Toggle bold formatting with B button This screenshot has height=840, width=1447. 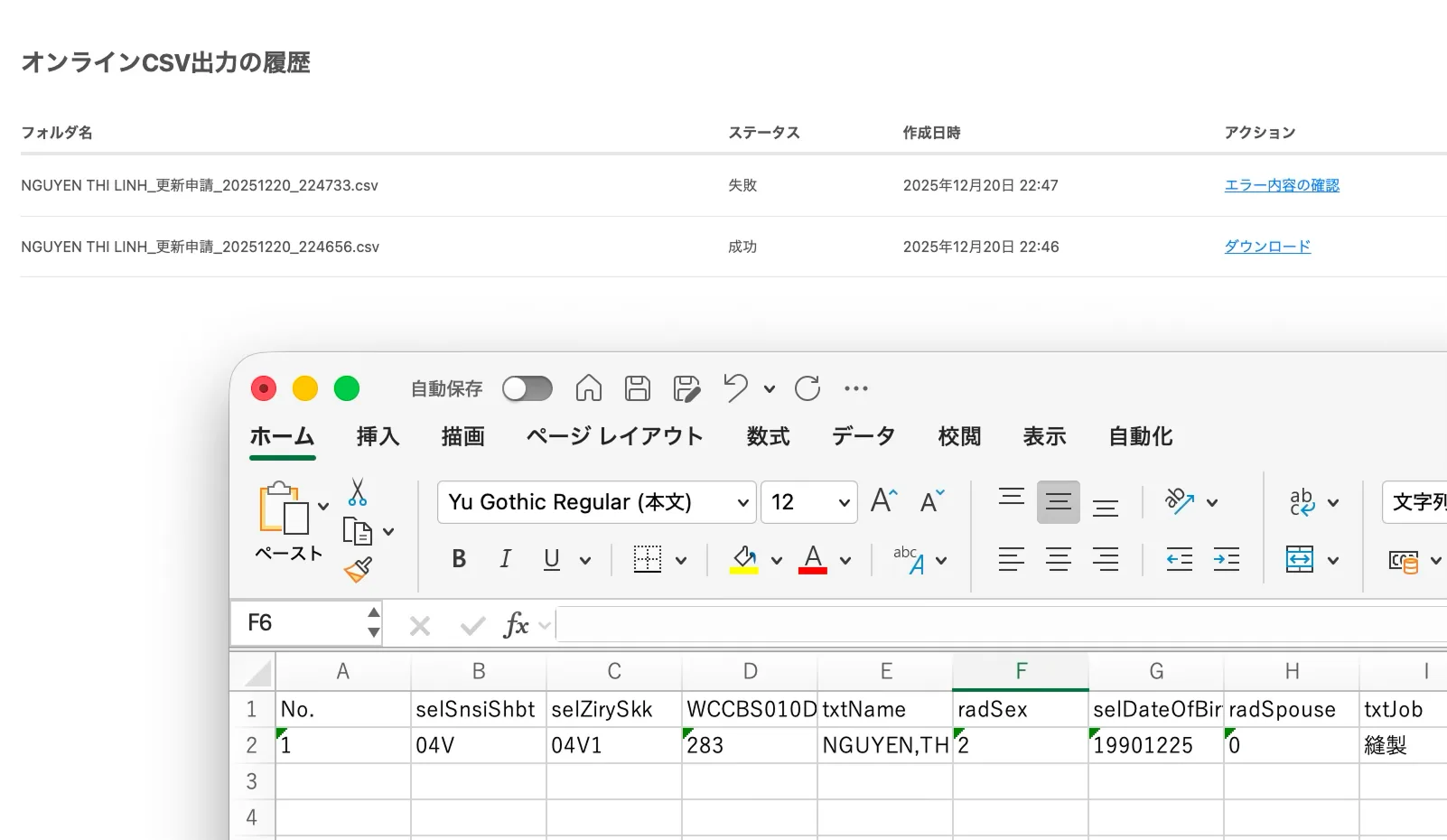(459, 560)
